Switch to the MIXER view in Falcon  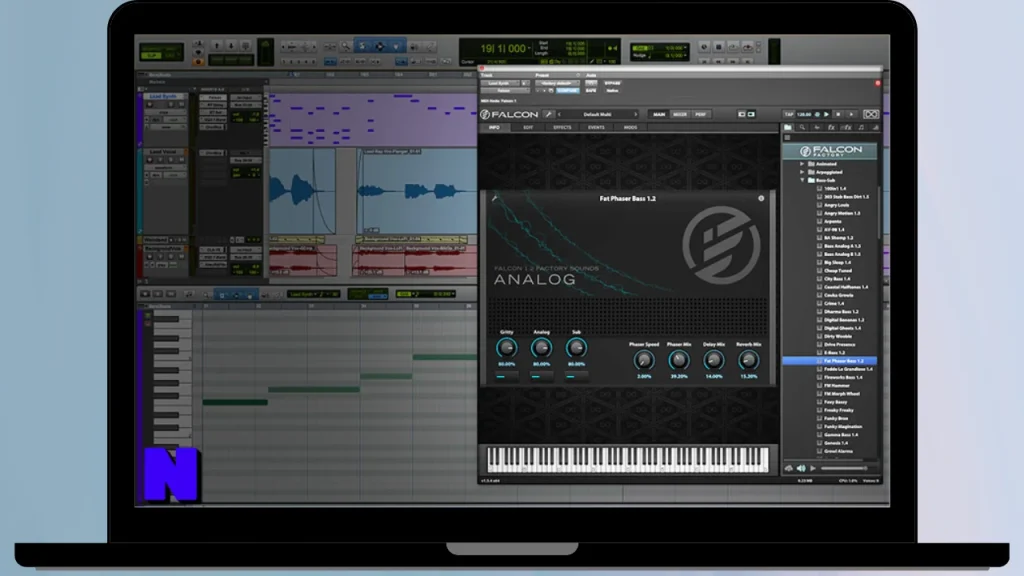pyautogui.click(x=680, y=114)
